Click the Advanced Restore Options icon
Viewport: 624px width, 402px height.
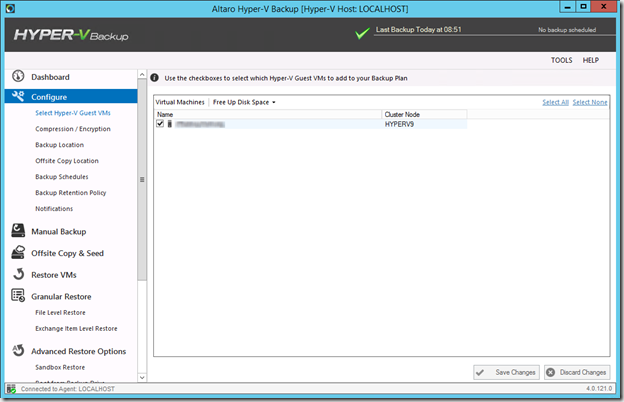pyautogui.click(x=18, y=350)
